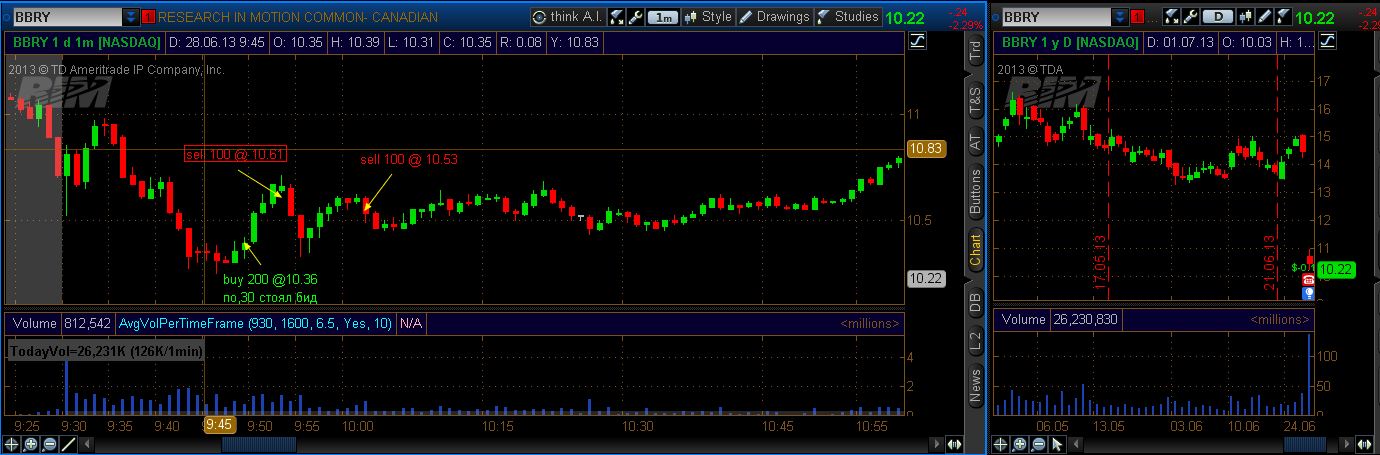
Task: Open think A.I. in left chart toolbar
Action: (567, 16)
